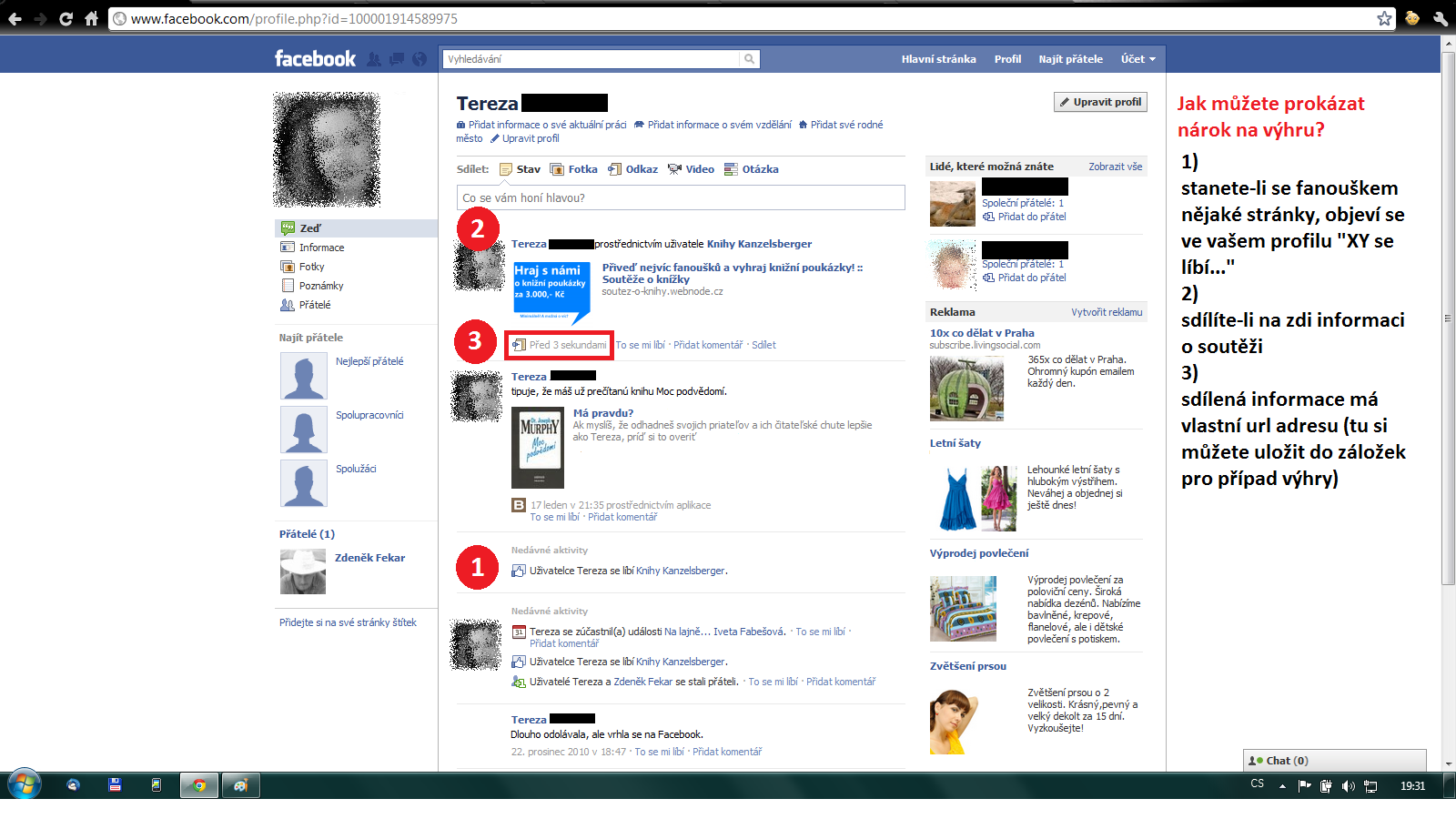This screenshot has height=819, width=1456.
Task: Click Přidejte si na své stránky štítek
Action: (x=348, y=622)
